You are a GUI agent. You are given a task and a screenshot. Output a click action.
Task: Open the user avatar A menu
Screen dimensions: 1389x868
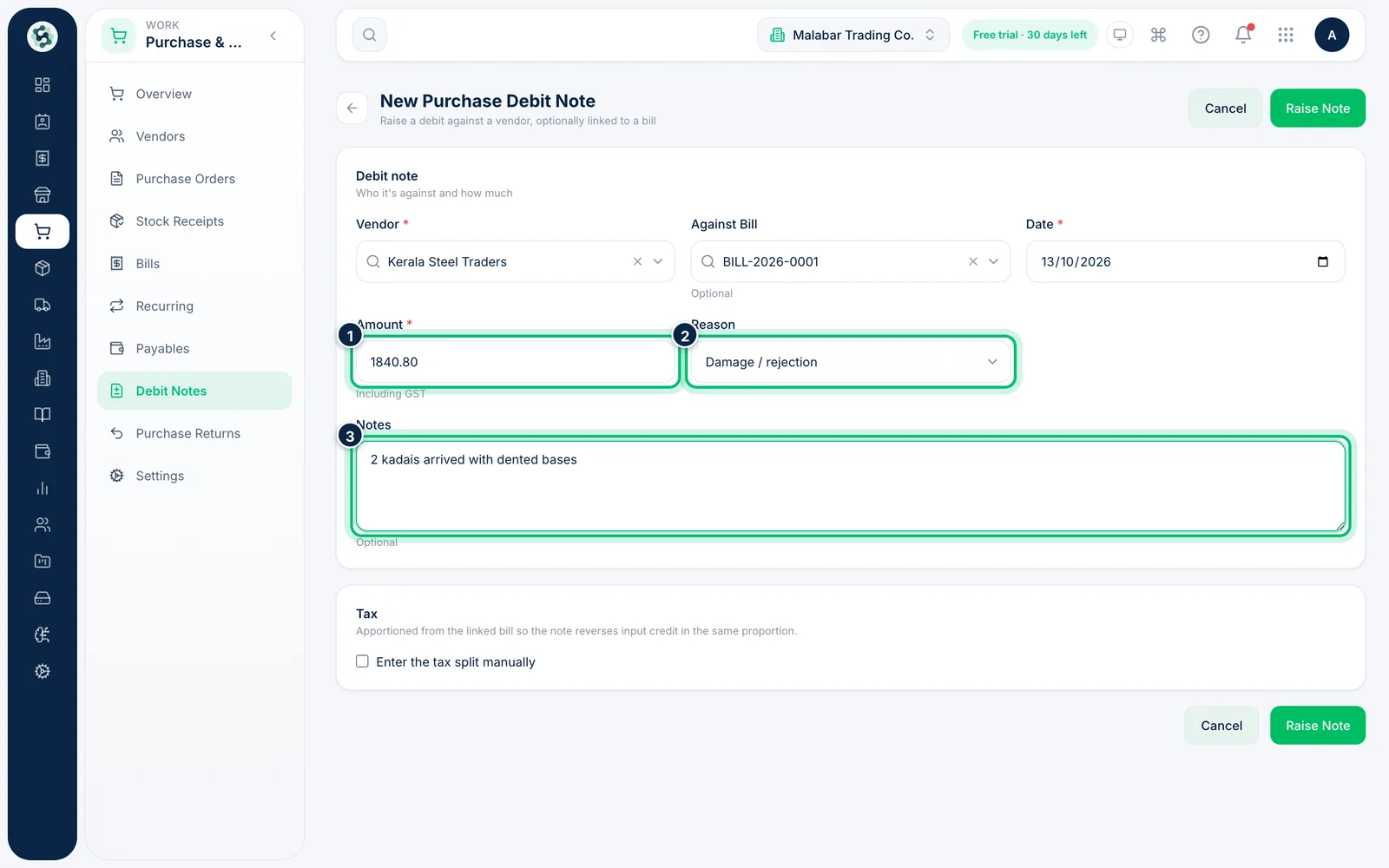(1332, 35)
